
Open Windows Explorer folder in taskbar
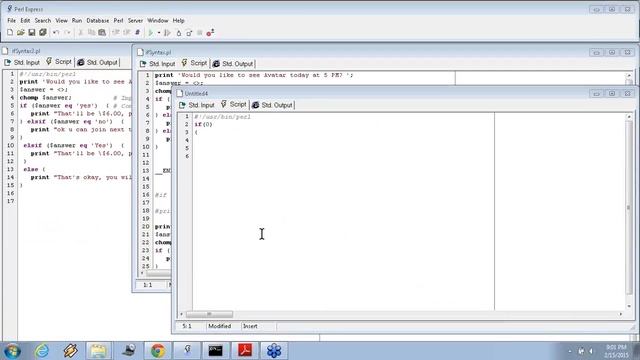click(98, 351)
